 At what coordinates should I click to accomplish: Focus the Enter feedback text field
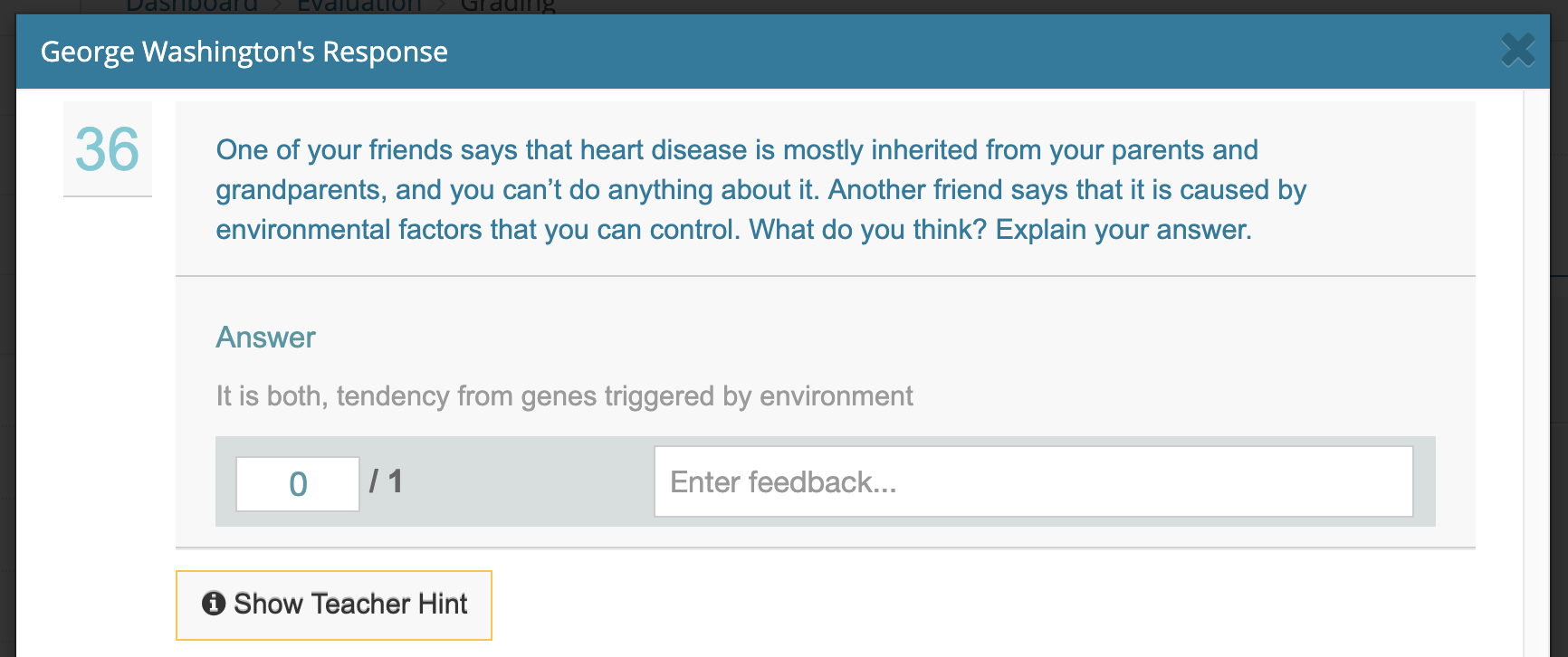tap(1033, 482)
